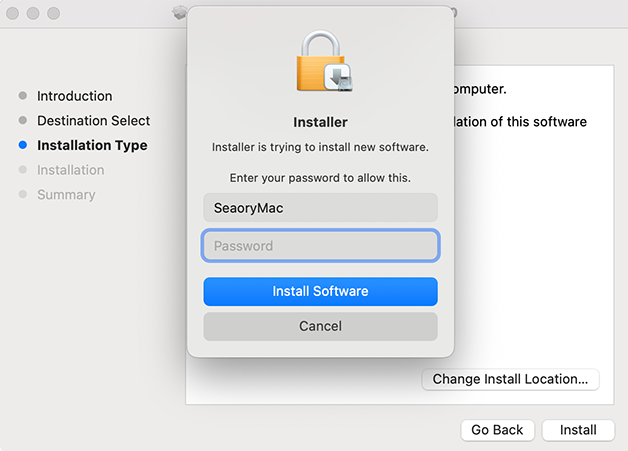Select the dimmed Installation step

(x=71, y=170)
